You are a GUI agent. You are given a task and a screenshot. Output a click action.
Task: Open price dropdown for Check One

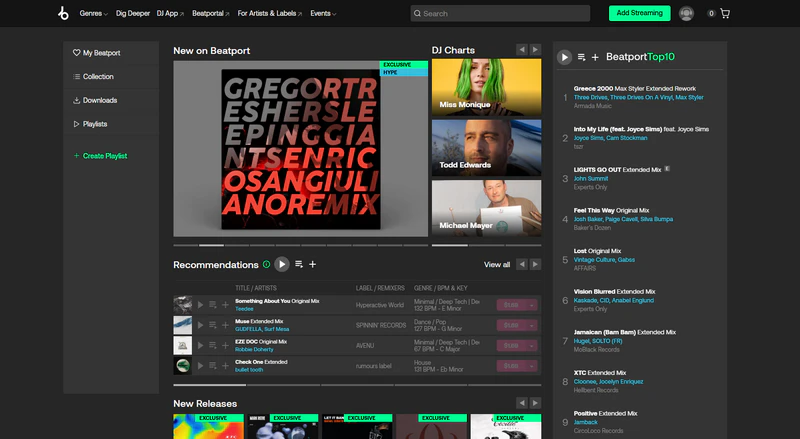(532, 366)
